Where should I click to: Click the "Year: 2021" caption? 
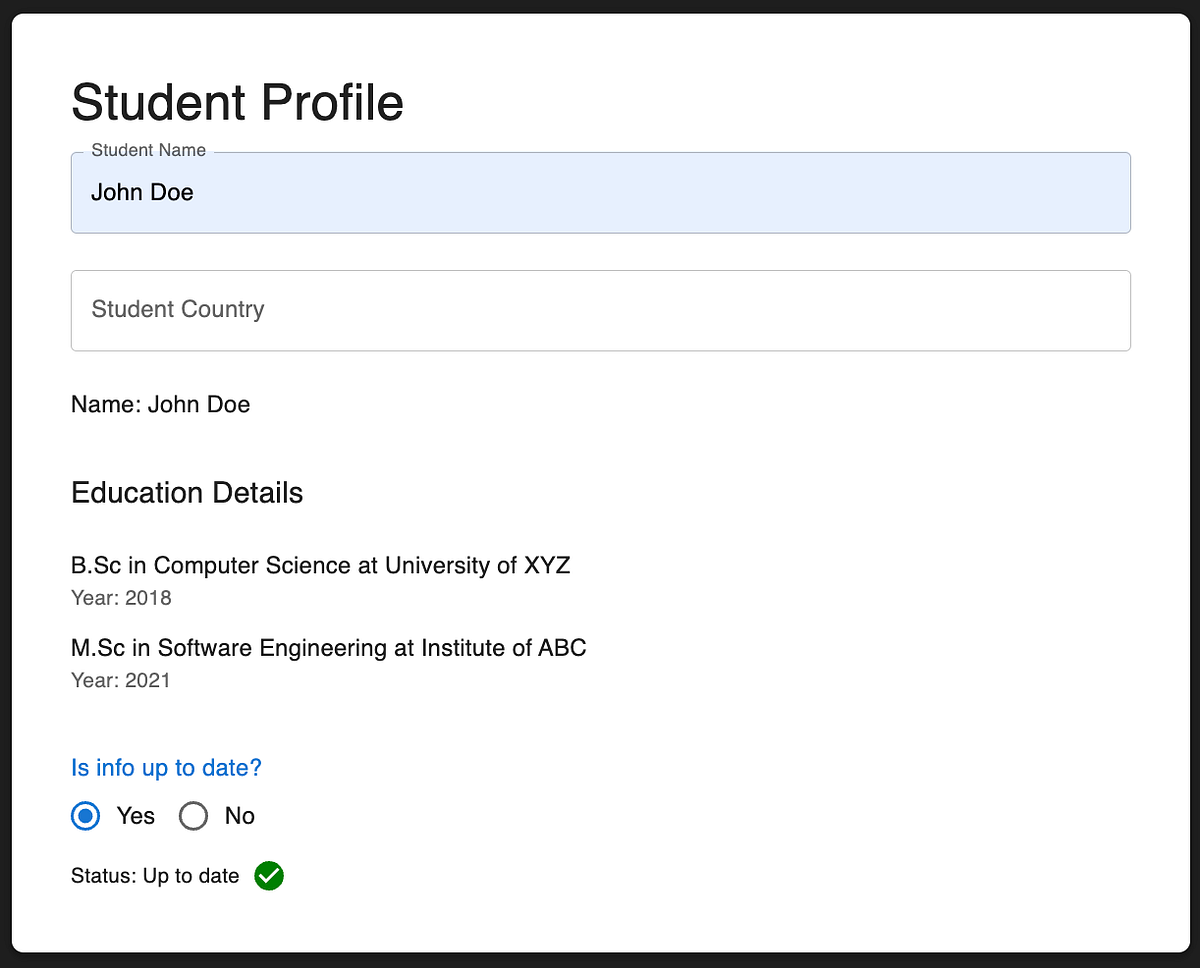click(x=121, y=681)
